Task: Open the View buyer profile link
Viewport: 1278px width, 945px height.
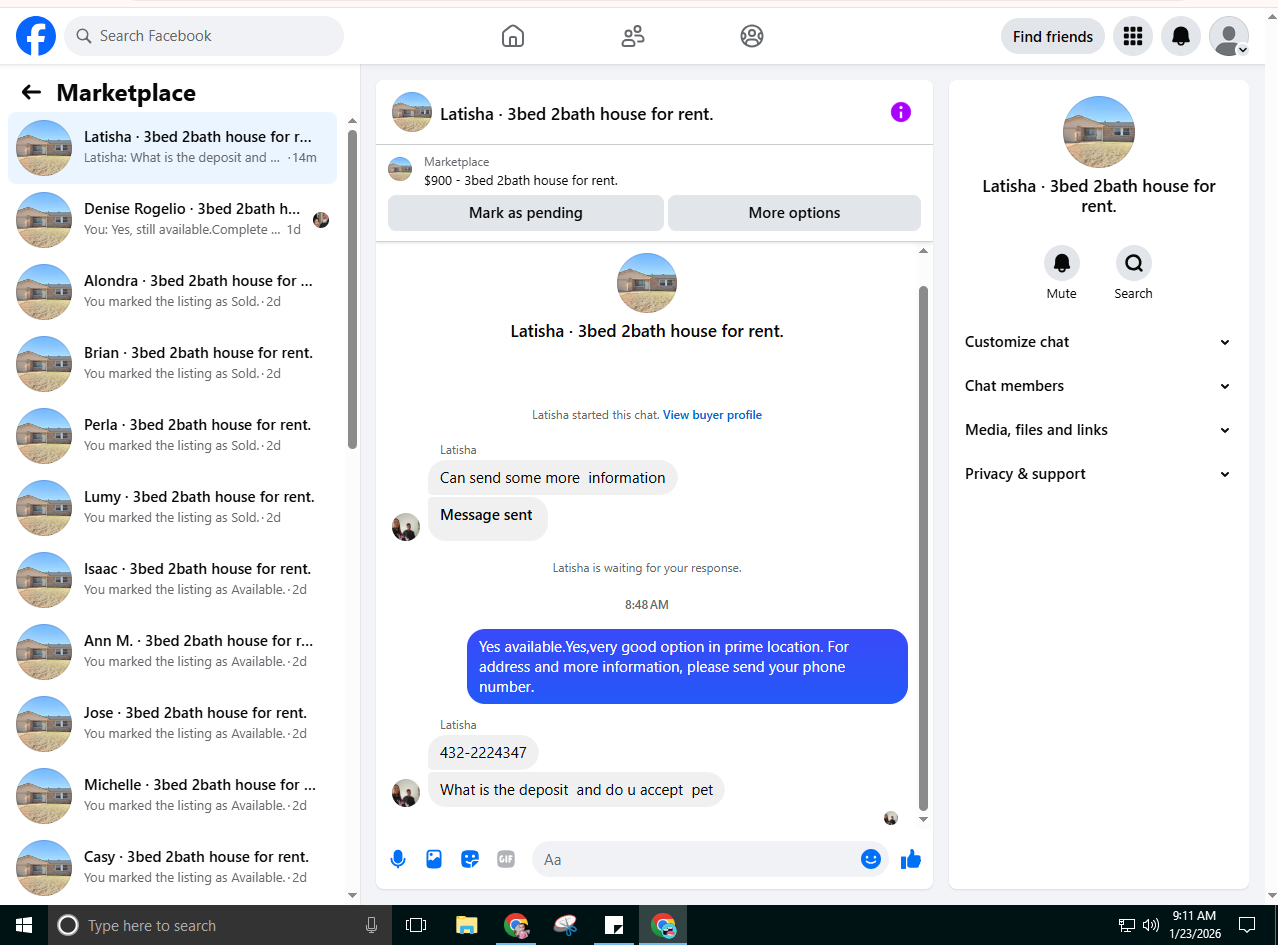Action: point(712,415)
